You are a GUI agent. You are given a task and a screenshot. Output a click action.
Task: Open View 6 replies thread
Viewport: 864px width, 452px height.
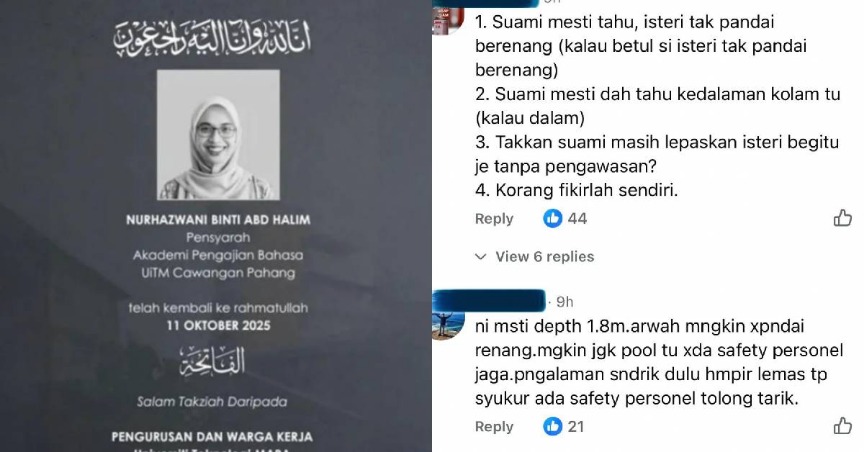[544, 256]
